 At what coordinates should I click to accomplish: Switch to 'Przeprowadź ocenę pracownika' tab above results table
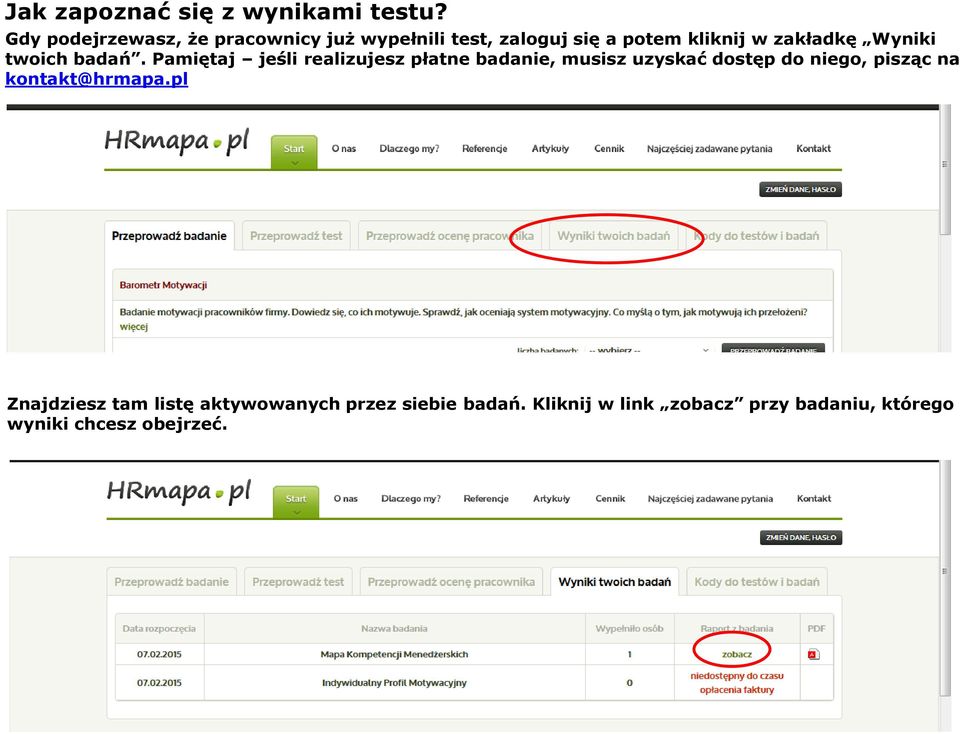pos(451,582)
